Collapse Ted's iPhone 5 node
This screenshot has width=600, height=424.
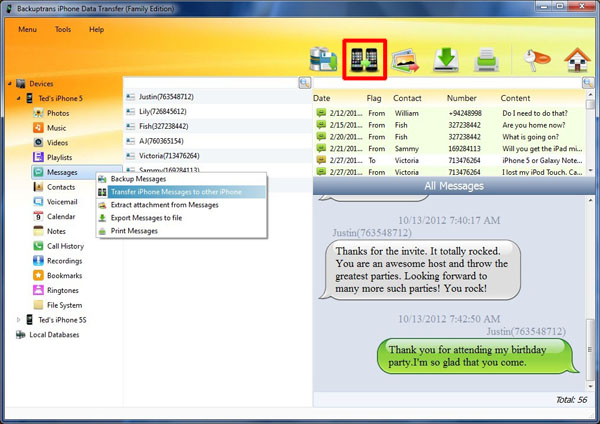(x=18, y=98)
